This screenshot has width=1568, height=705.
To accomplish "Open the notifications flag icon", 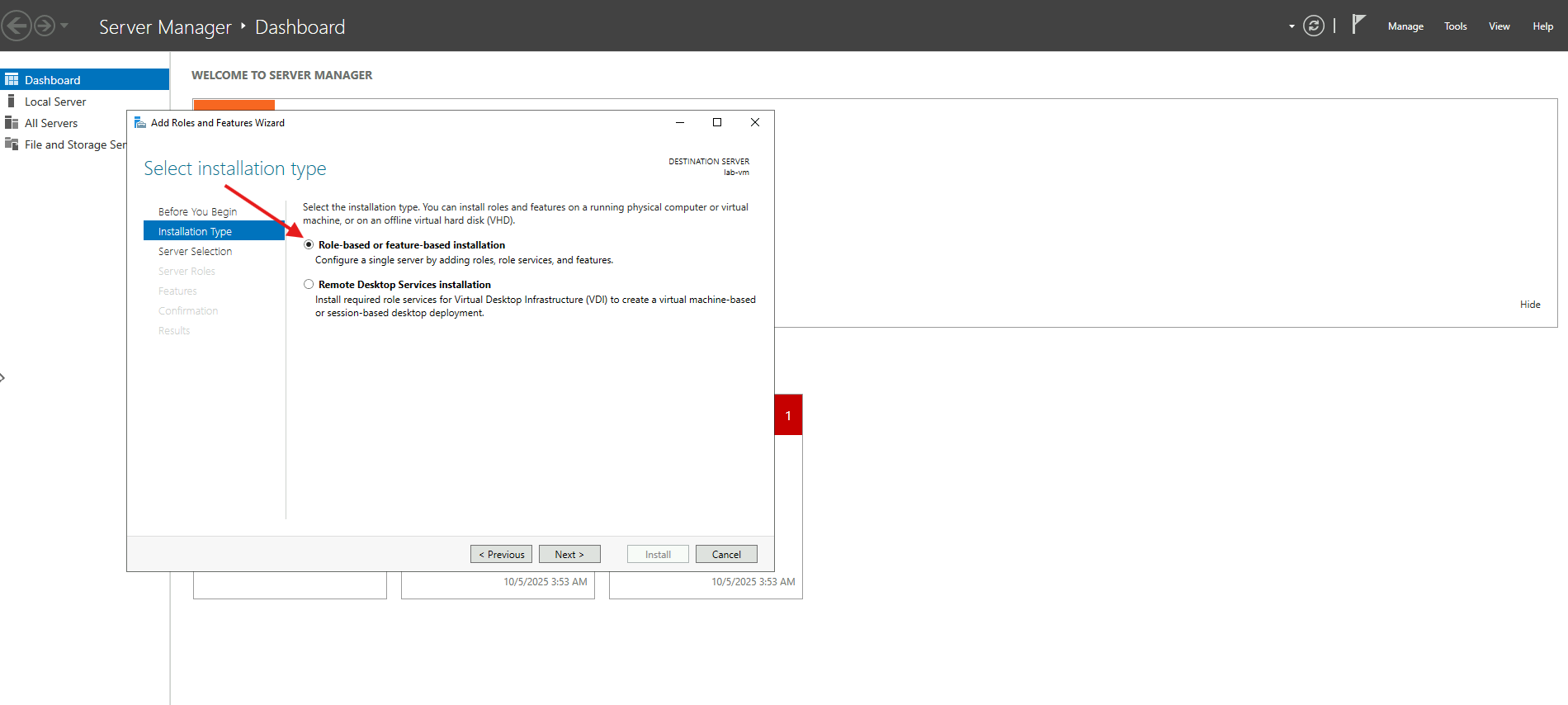I will 1358,25.
